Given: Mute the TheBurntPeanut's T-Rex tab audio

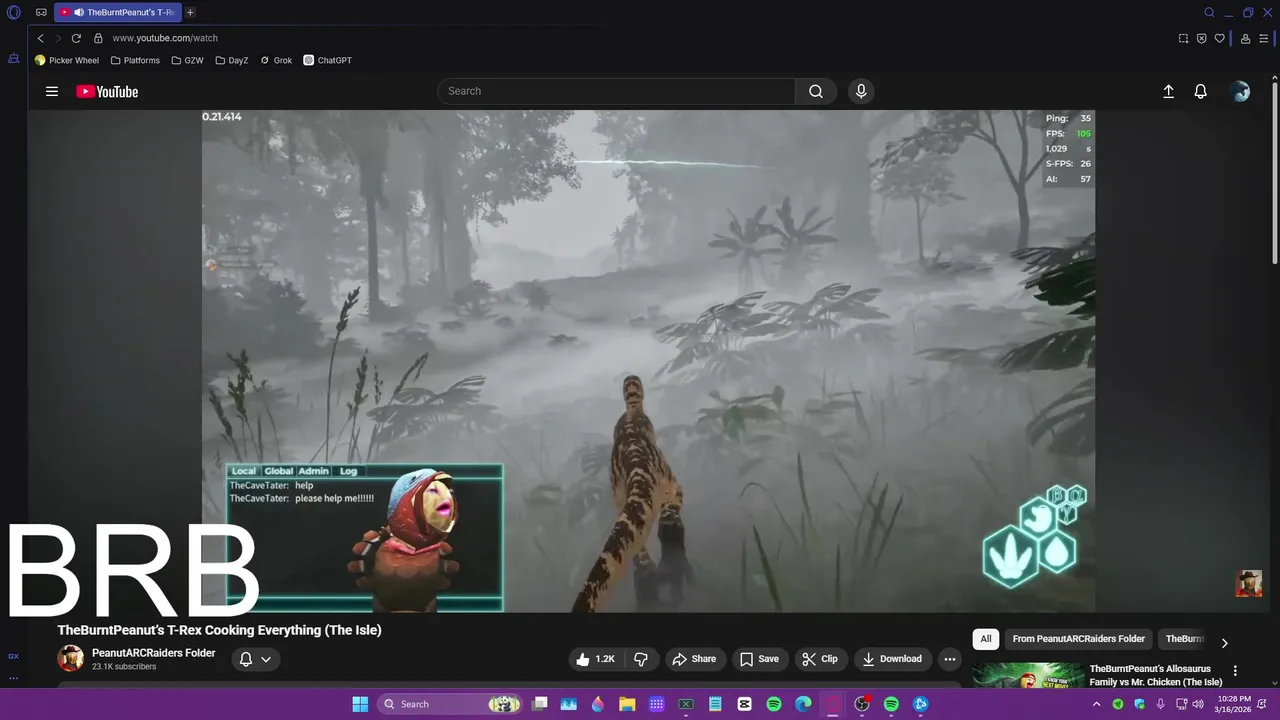Looking at the screenshot, I should click(79, 13).
